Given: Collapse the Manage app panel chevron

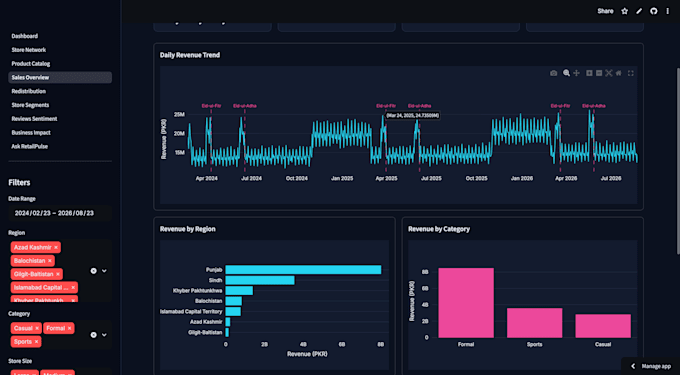Looking at the screenshot, I should [x=633, y=366].
